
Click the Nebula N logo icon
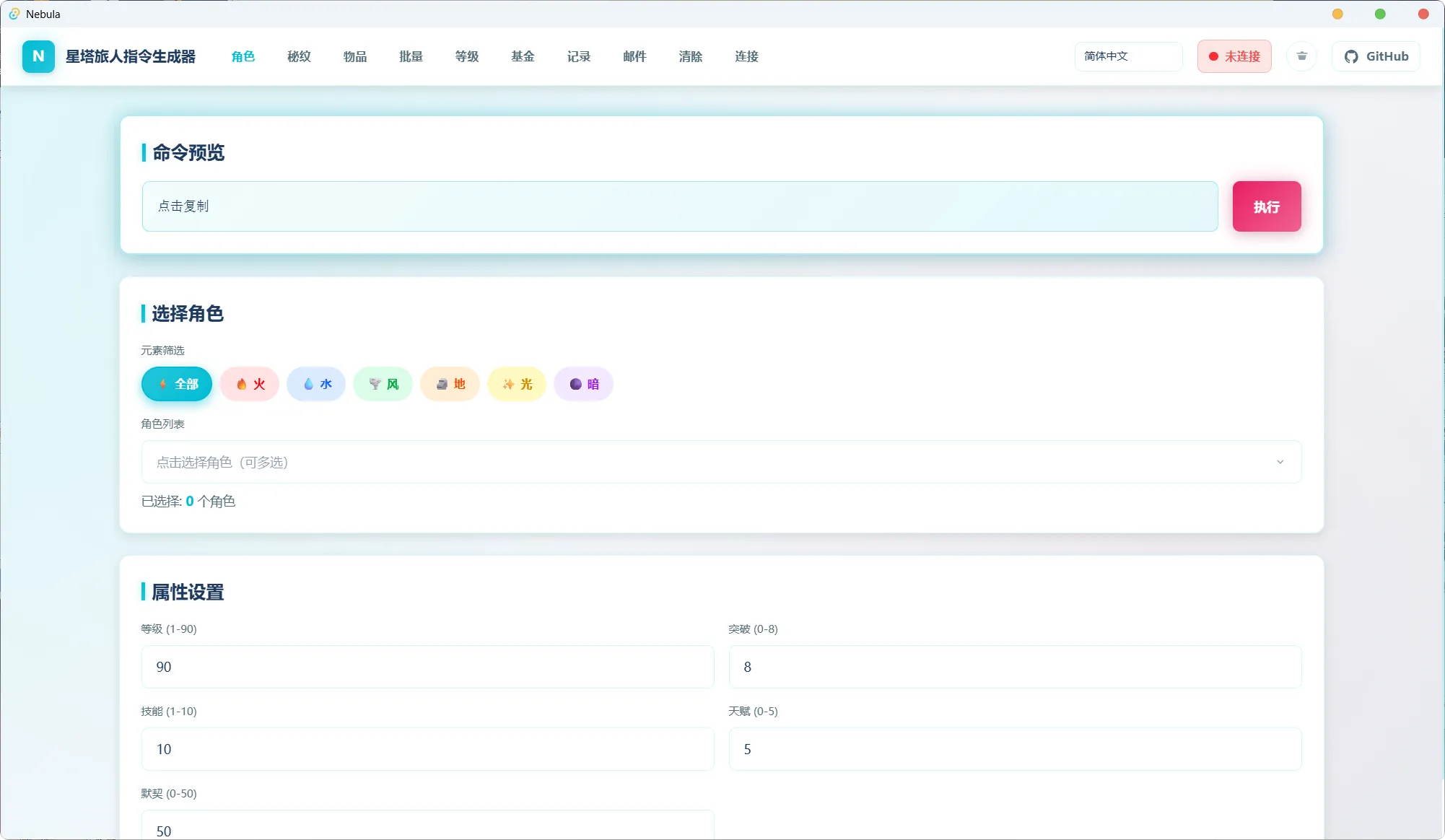pos(38,56)
